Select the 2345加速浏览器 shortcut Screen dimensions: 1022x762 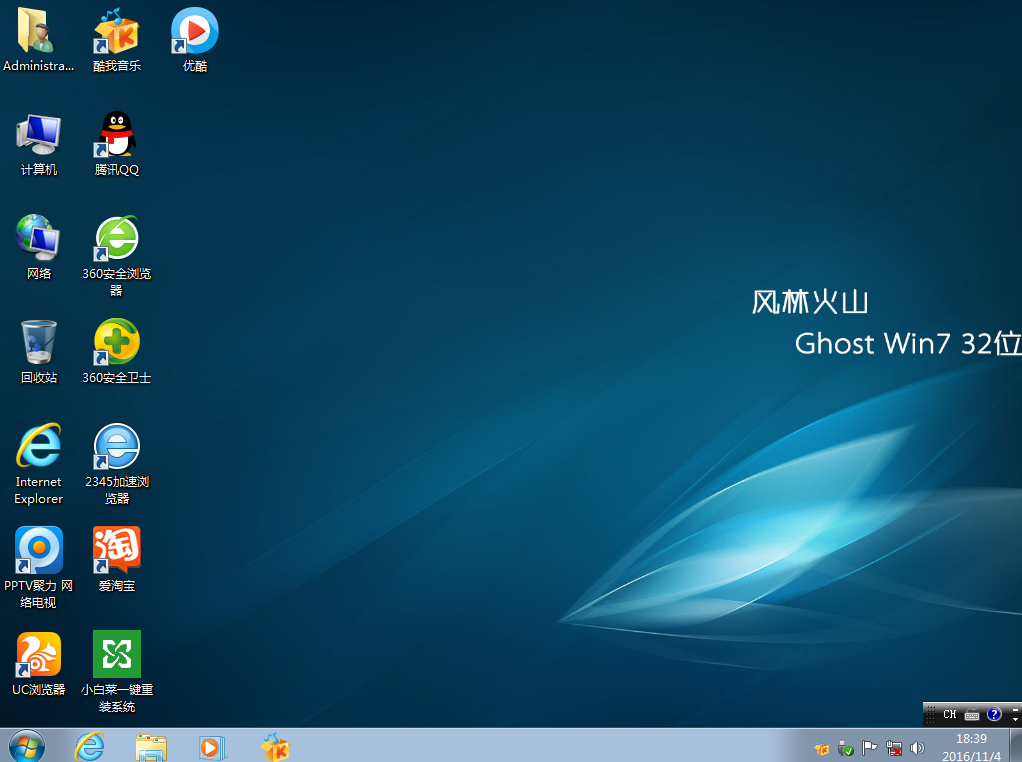coord(117,464)
